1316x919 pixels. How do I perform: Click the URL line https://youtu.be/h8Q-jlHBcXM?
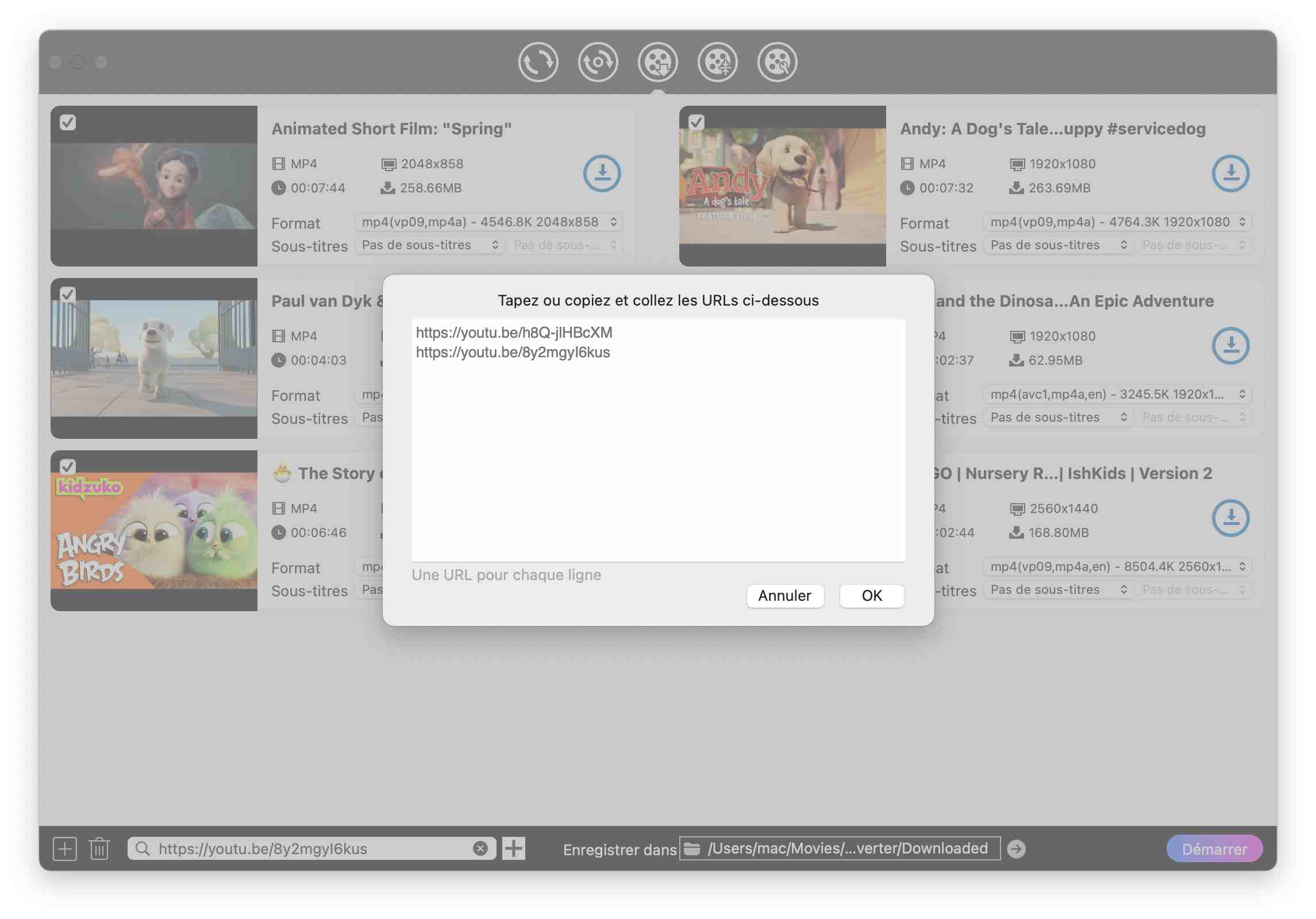(514, 333)
